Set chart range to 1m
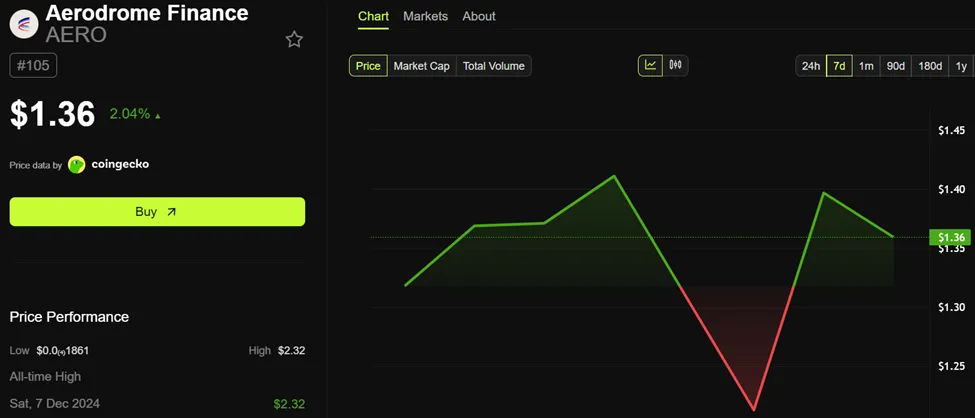This screenshot has height=418, width=975. coord(866,66)
